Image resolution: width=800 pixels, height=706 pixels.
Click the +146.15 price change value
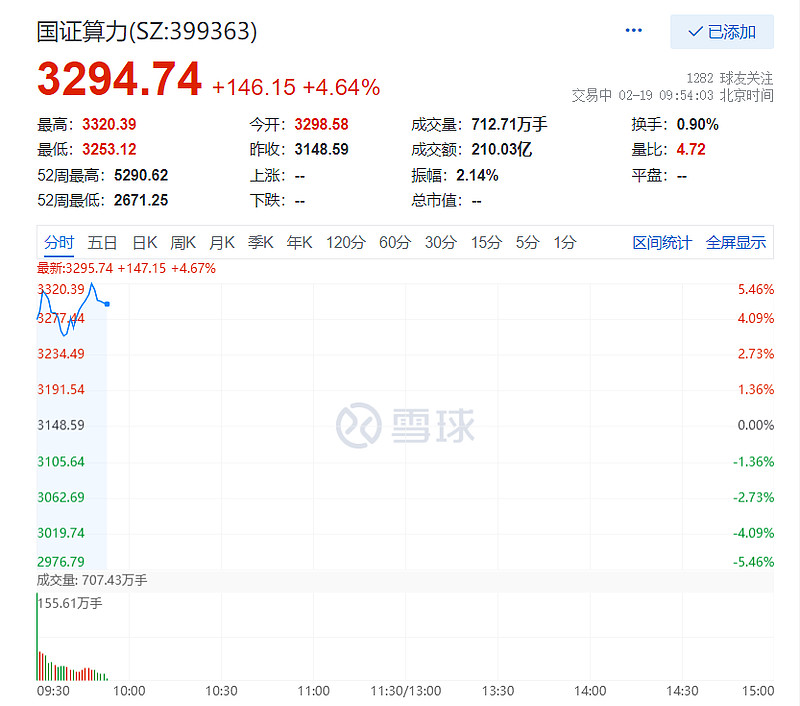click(x=254, y=87)
